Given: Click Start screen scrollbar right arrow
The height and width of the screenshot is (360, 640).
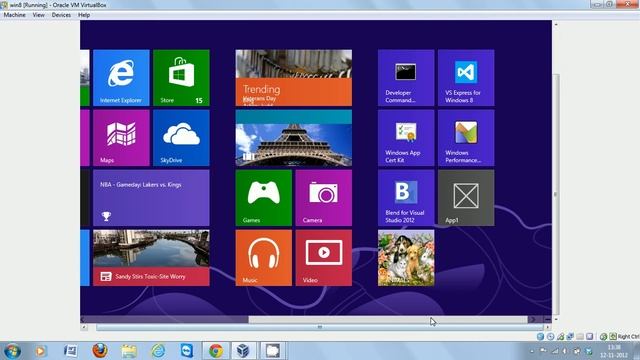Looking at the screenshot, I should coord(532,320).
